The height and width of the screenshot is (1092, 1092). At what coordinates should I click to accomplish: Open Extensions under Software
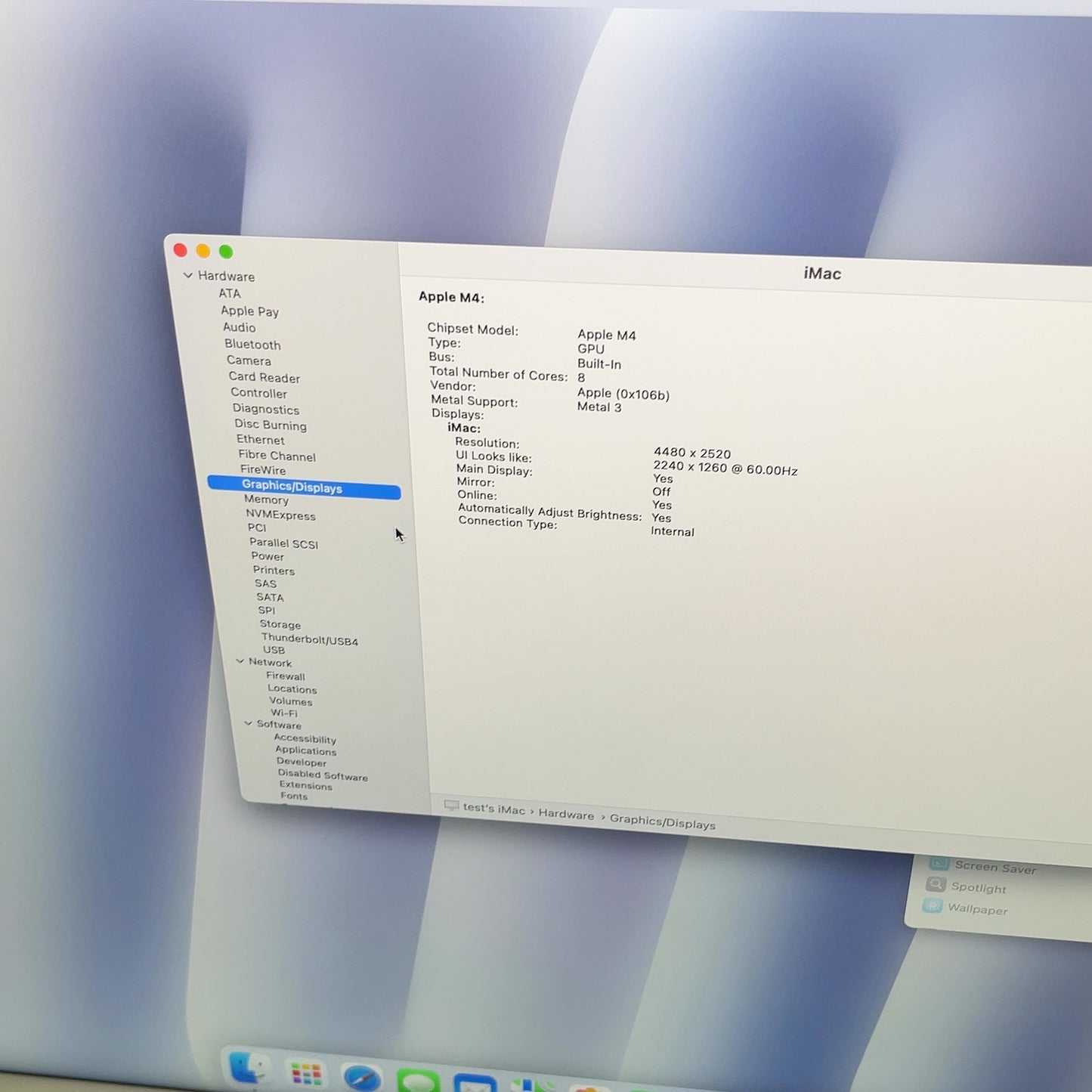coord(305,785)
